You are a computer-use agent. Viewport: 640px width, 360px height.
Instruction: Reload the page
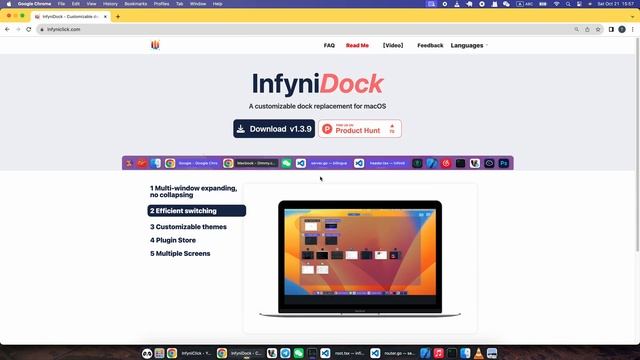pos(29,29)
